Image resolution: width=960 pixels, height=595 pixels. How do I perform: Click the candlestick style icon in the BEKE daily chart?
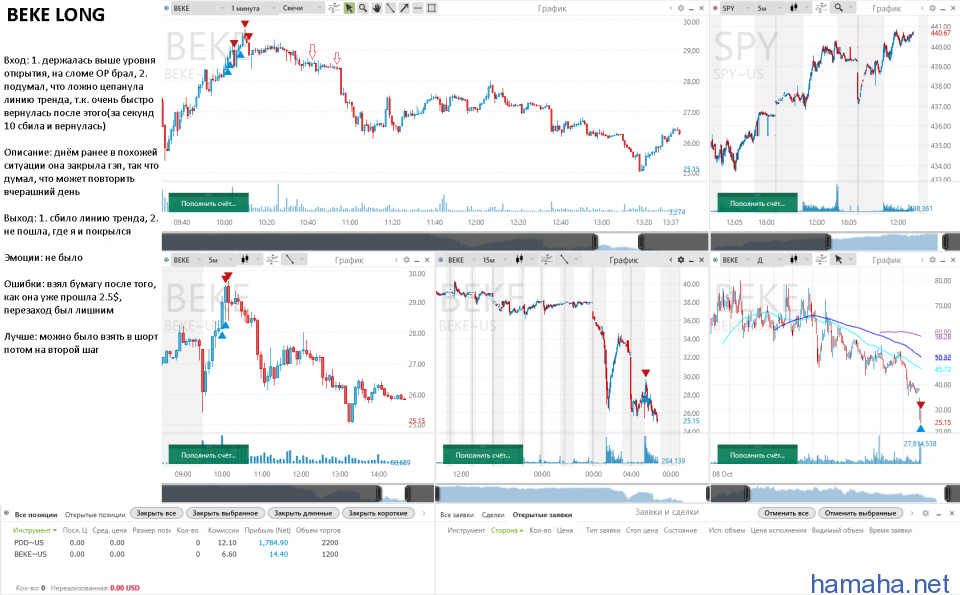point(795,260)
